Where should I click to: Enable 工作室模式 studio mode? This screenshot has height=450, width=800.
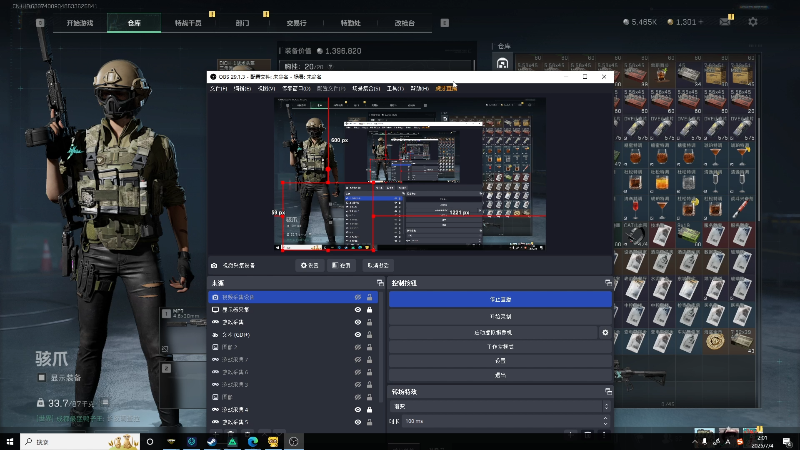click(x=500, y=346)
